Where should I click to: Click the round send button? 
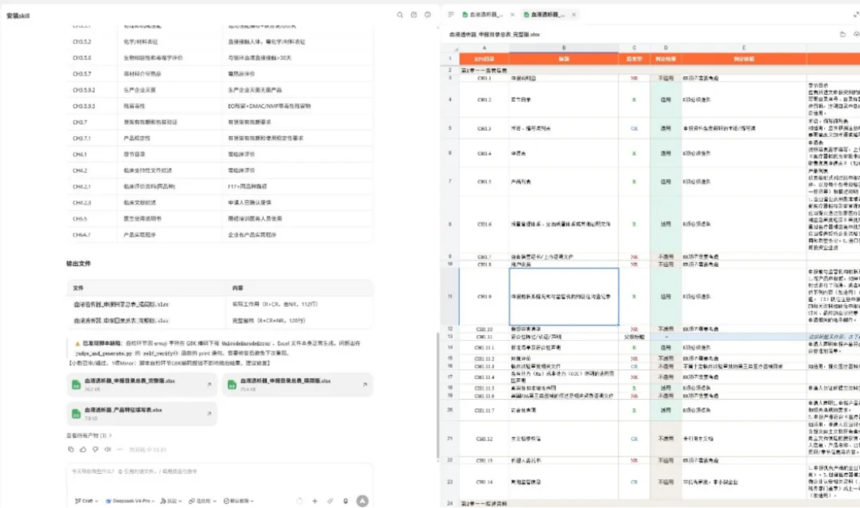pyautogui.click(x=363, y=501)
